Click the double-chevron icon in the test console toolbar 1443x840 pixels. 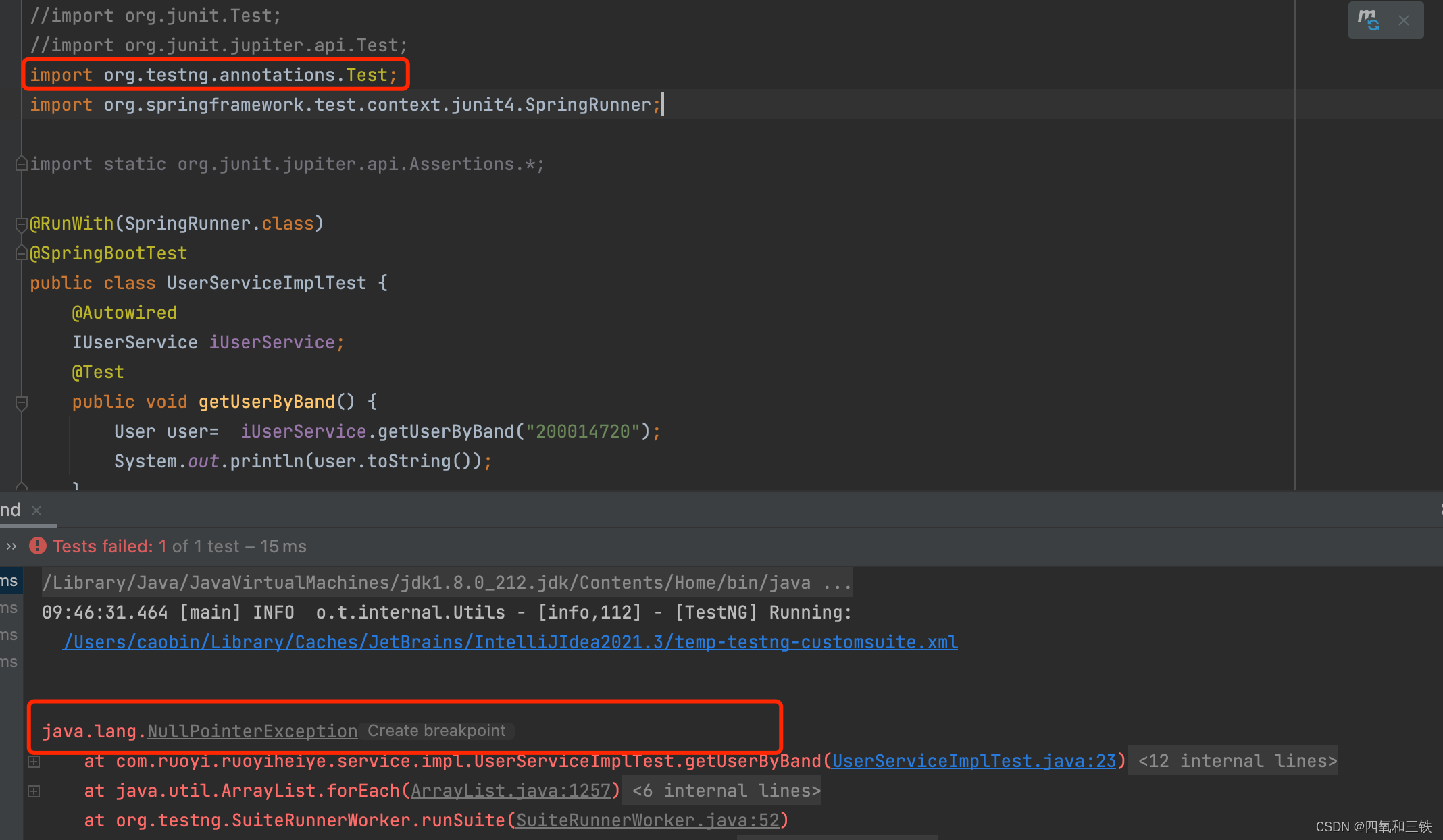tap(10, 546)
